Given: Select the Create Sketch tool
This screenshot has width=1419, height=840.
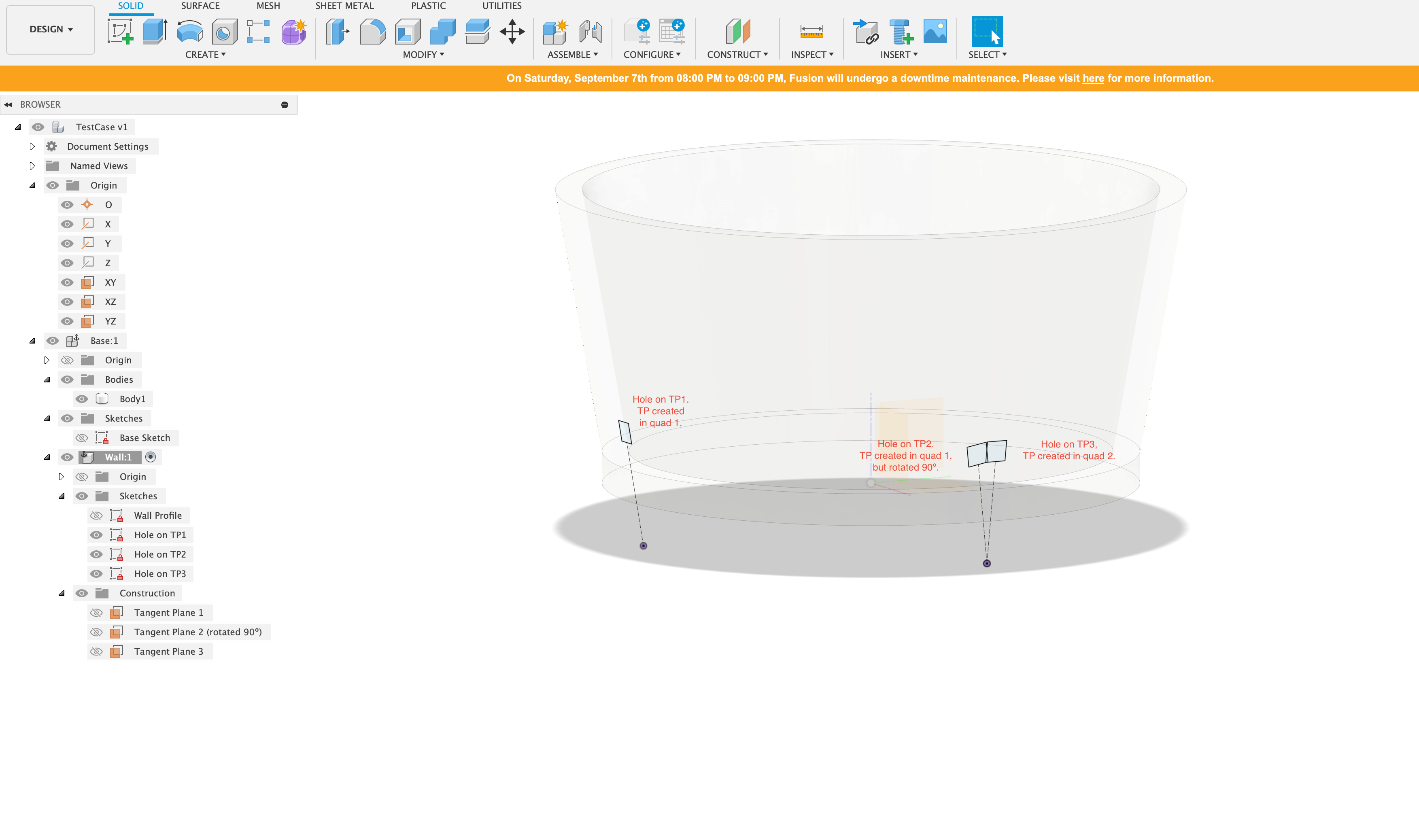Looking at the screenshot, I should point(121,31).
